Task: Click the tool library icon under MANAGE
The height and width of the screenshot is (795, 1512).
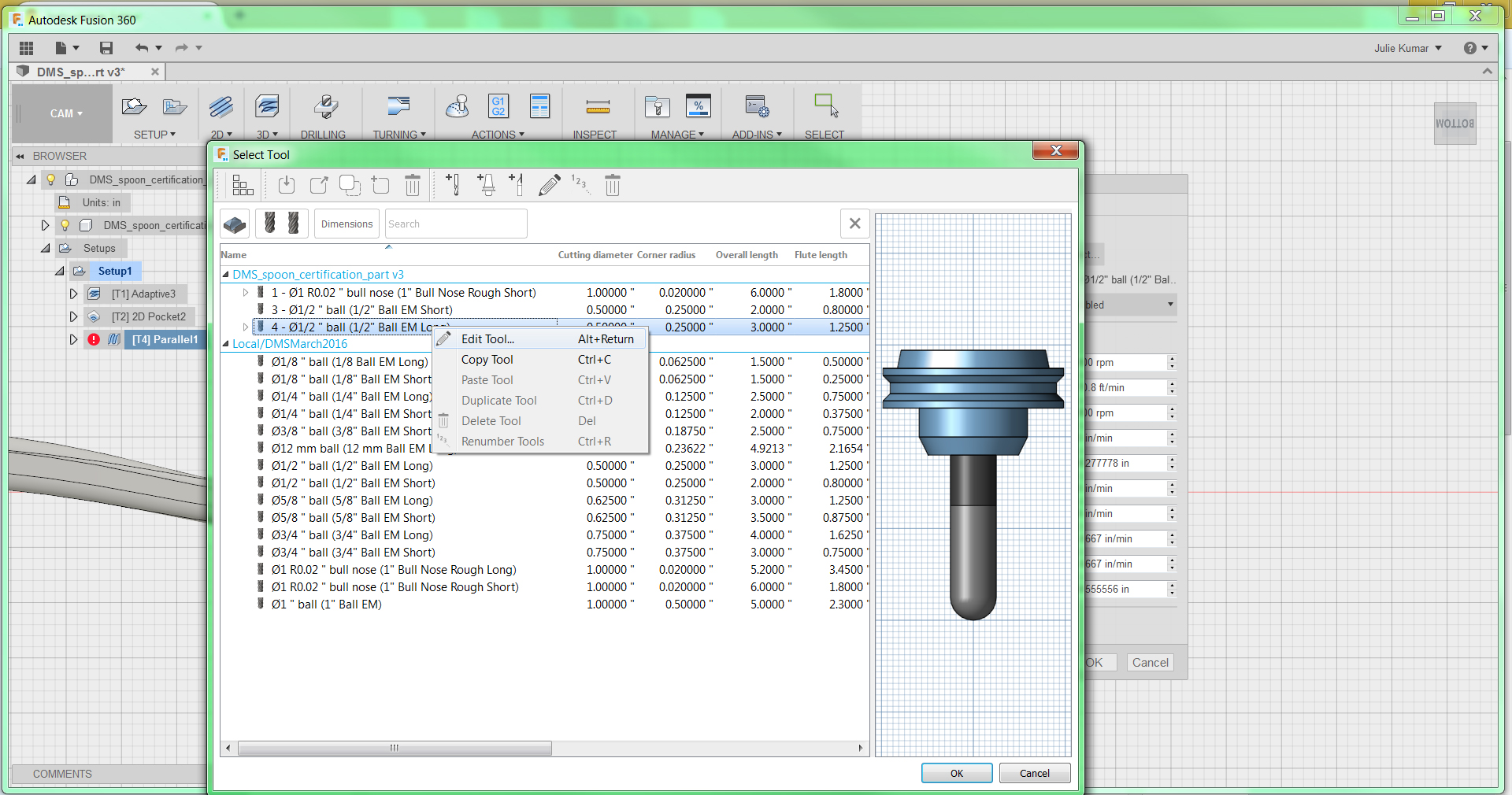Action: (657, 107)
